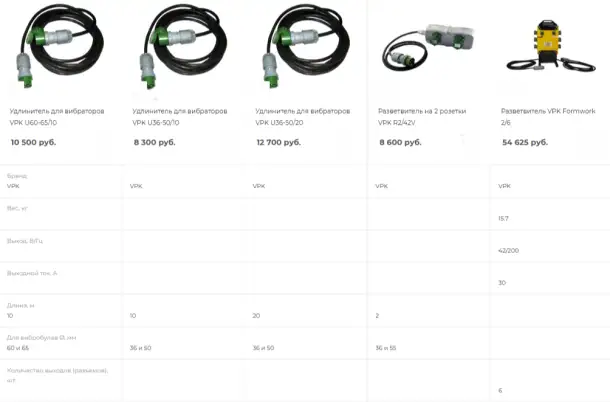Select the 10 500 руб. price
The image size is (610, 402).
coord(33,142)
